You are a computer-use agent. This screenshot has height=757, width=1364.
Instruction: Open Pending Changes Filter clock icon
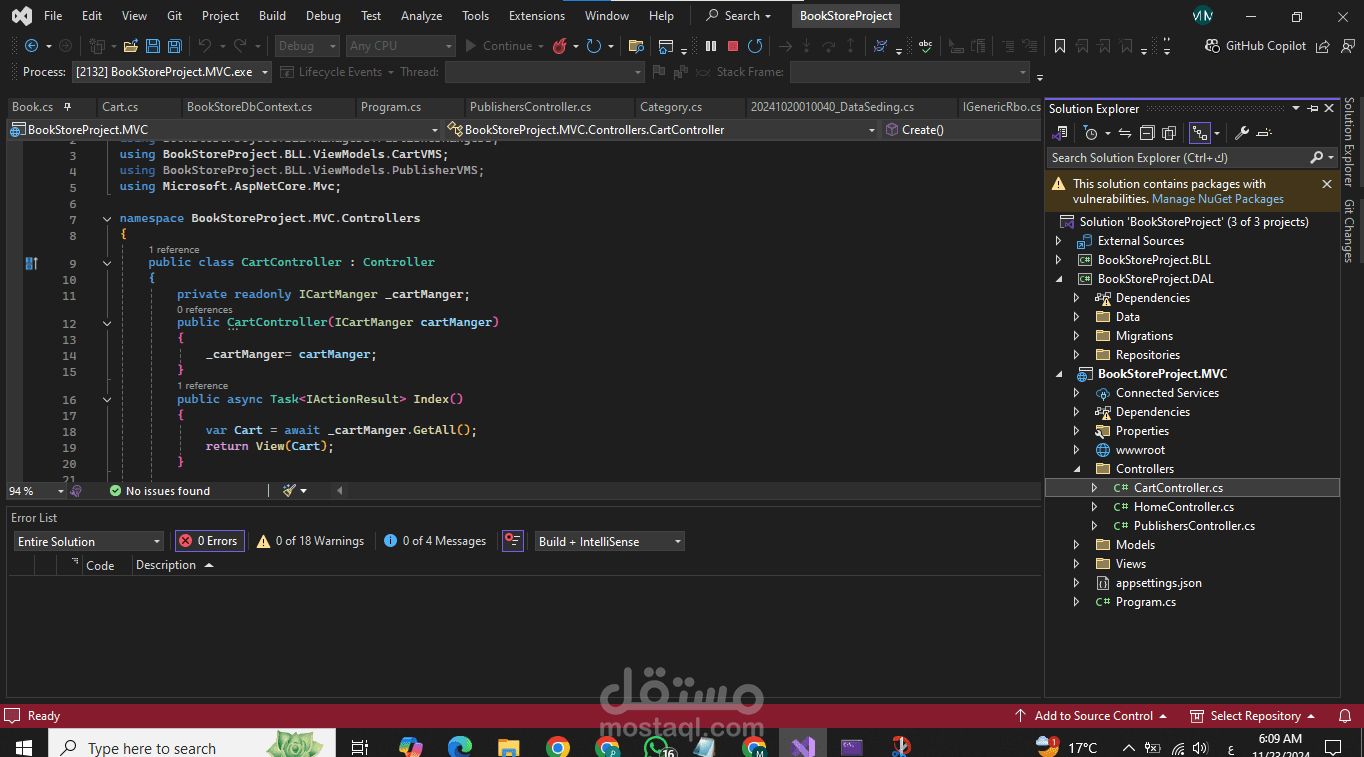[1091, 133]
